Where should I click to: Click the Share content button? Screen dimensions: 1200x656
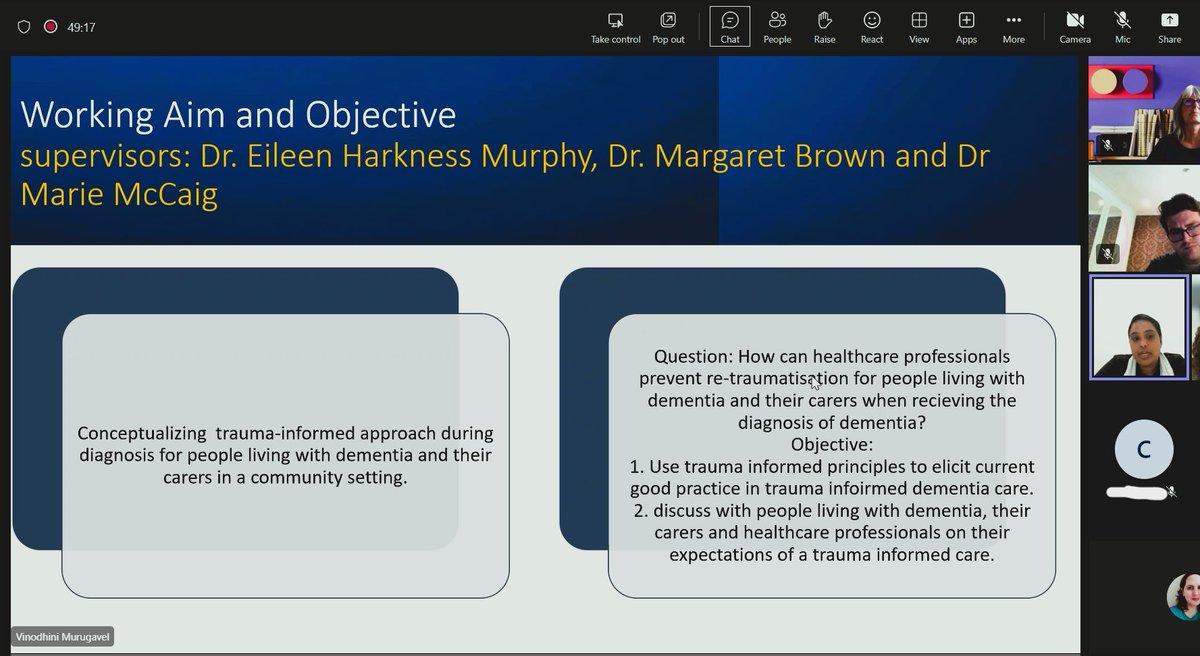pyautogui.click(x=1169, y=28)
